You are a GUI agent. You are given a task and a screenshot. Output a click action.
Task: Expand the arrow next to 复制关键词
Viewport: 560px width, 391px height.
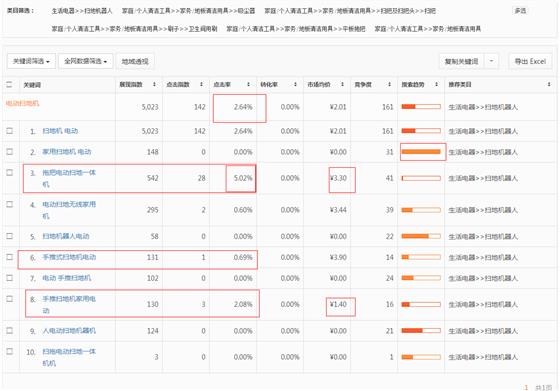coord(491,61)
